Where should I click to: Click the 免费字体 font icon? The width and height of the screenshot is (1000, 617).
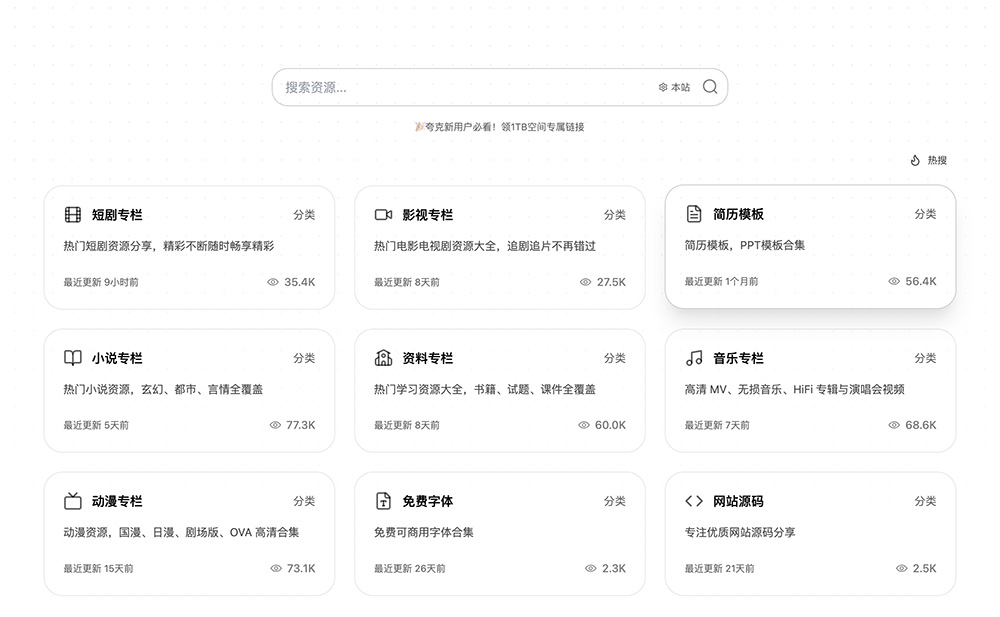pyautogui.click(x=384, y=500)
